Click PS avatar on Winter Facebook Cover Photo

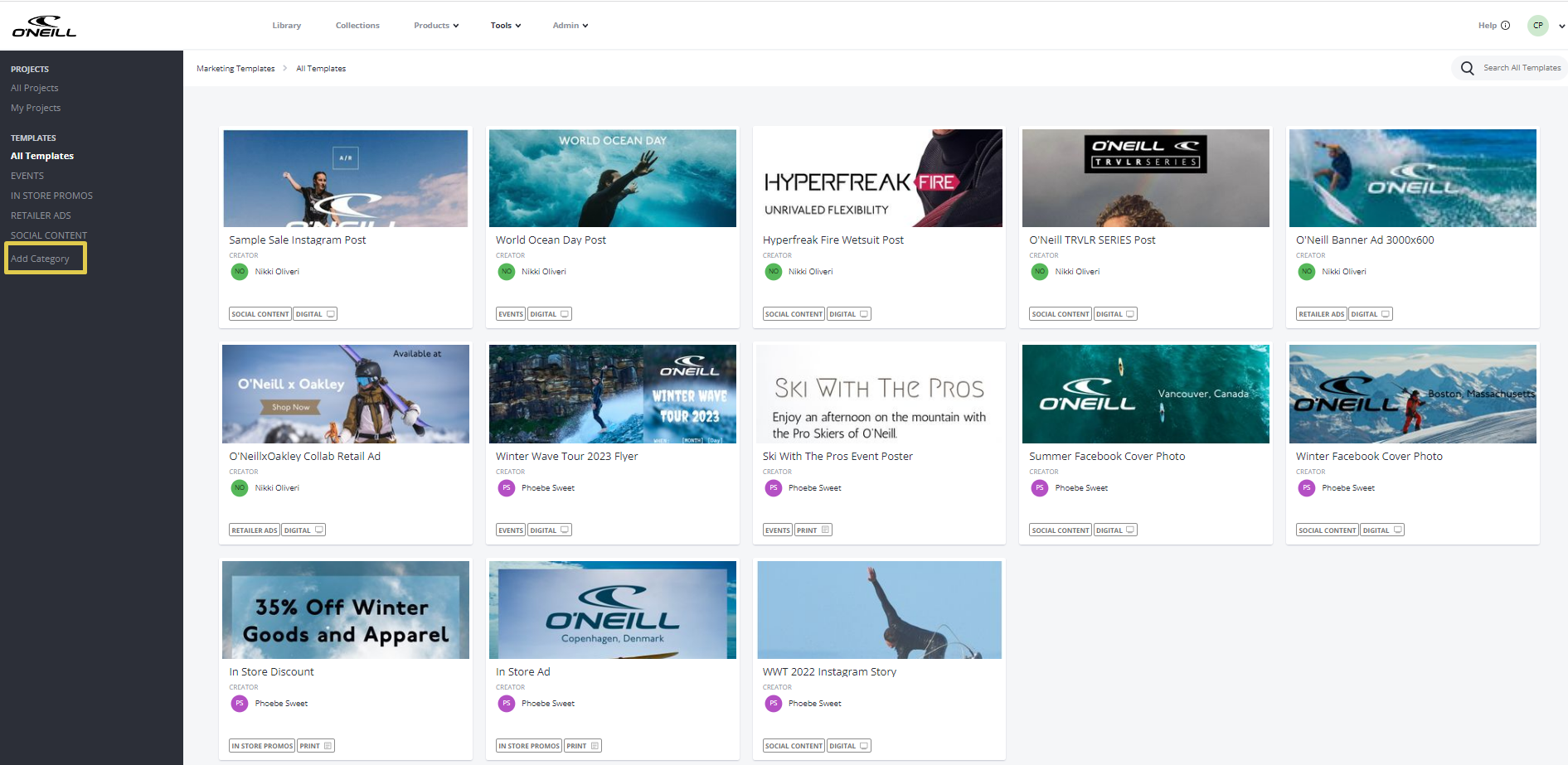(x=1307, y=488)
